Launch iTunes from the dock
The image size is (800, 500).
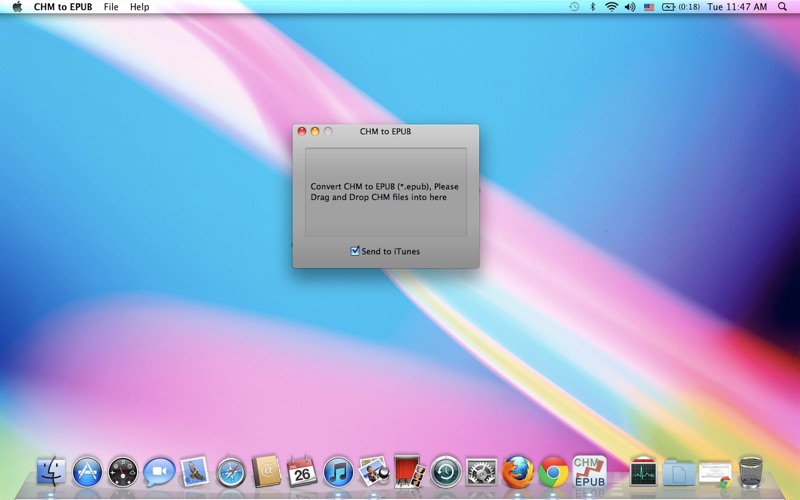coord(338,472)
